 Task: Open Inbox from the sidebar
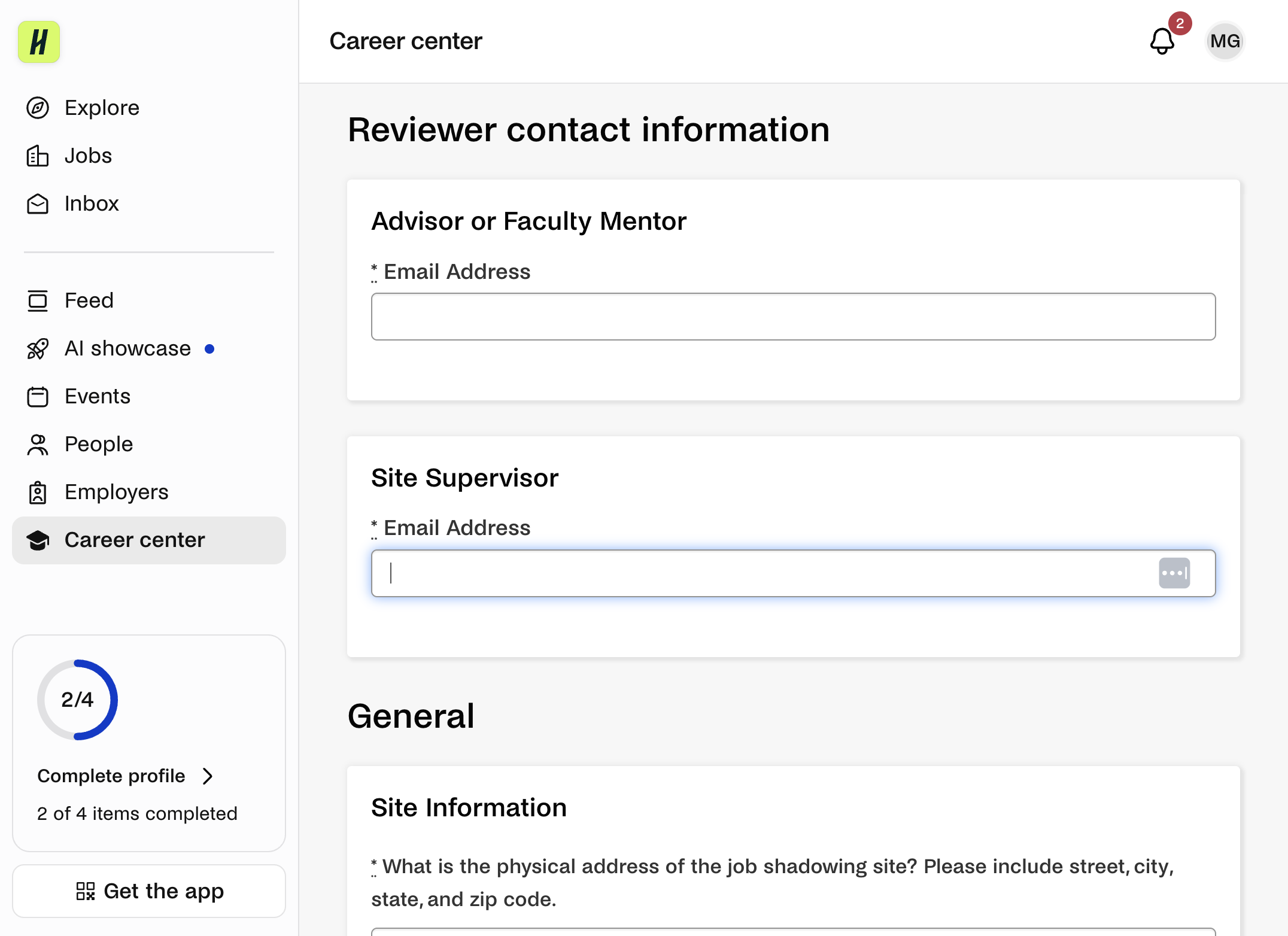click(148, 203)
